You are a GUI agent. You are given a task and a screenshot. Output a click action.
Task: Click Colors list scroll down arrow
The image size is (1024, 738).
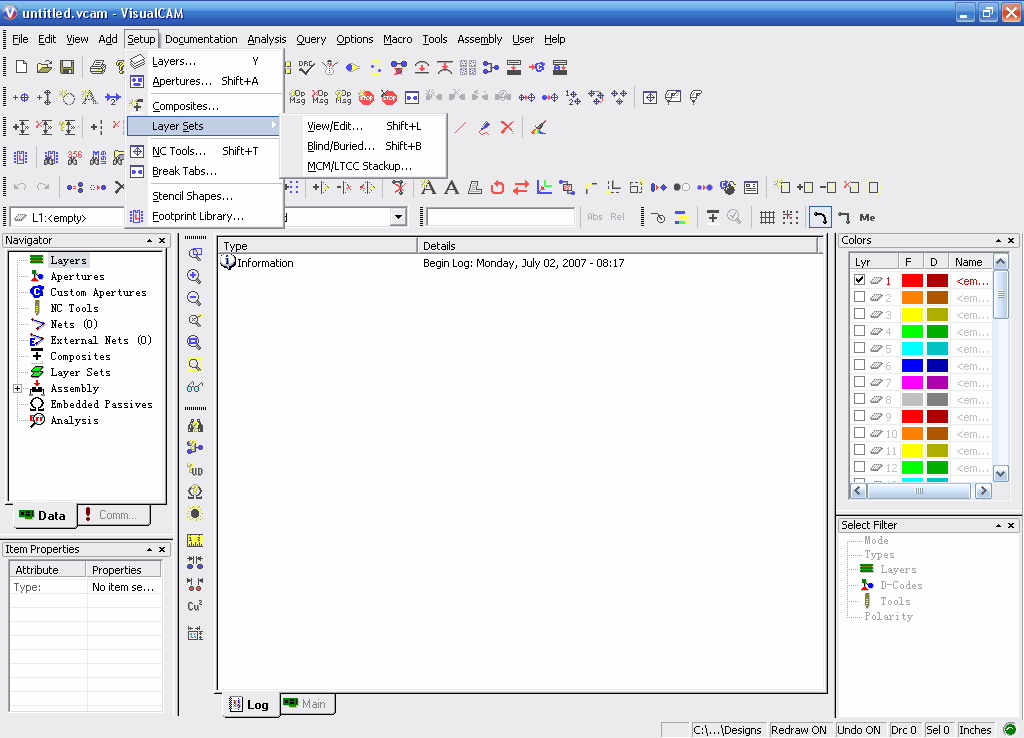(1000, 473)
